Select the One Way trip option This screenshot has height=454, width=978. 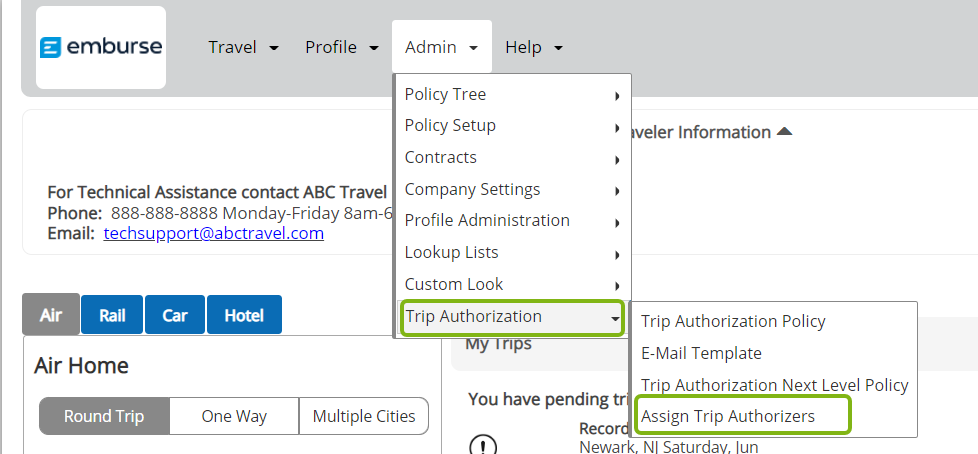pos(234,416)
